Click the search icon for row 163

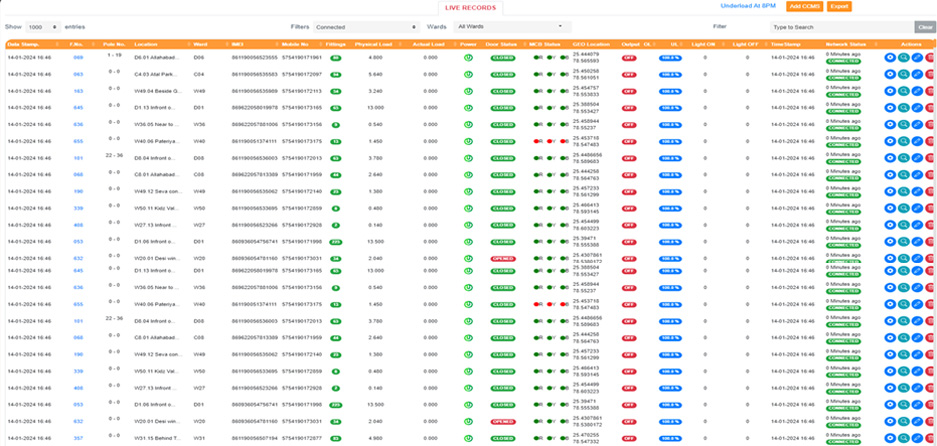pyautogui.click(x=904, y=91)
